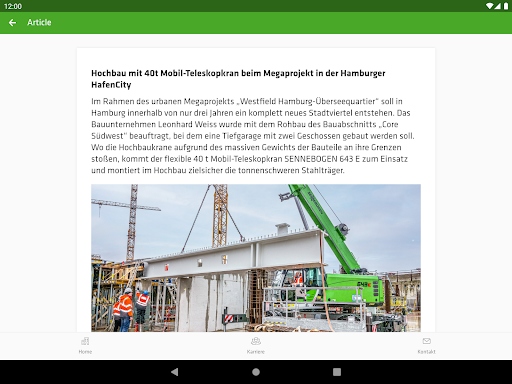Click the workers in orange vests
Viewport: 512px width, 384px height.
pyautogui.click(x=132, y=310)
